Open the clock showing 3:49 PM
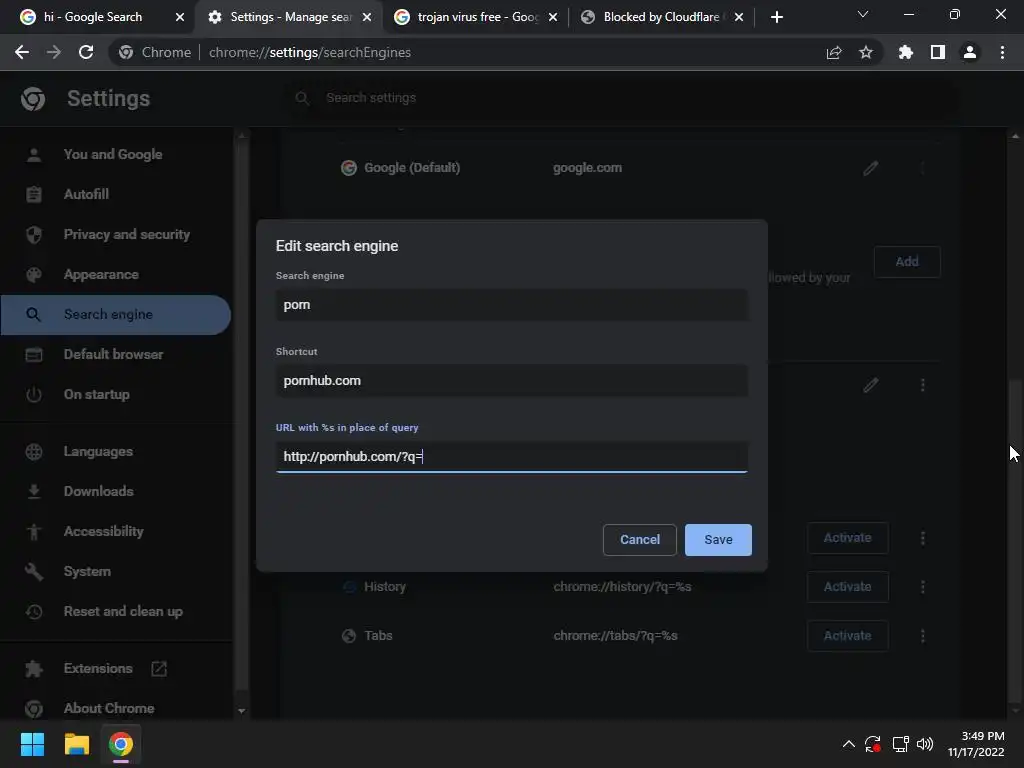The image size is (1024, 768). tap(976, 744)
